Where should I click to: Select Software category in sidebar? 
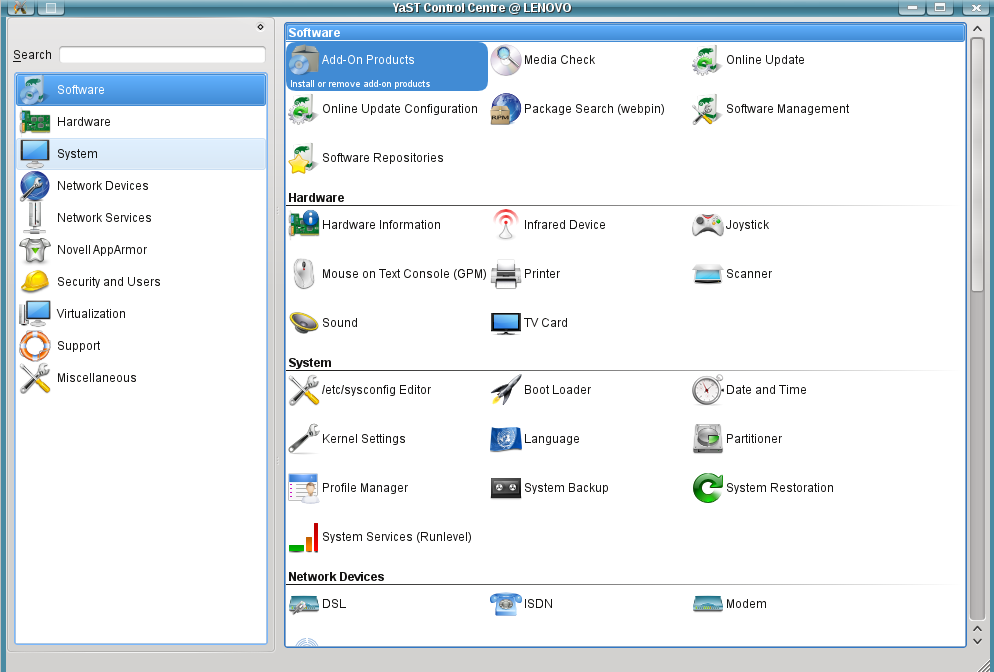click(141, 89)
